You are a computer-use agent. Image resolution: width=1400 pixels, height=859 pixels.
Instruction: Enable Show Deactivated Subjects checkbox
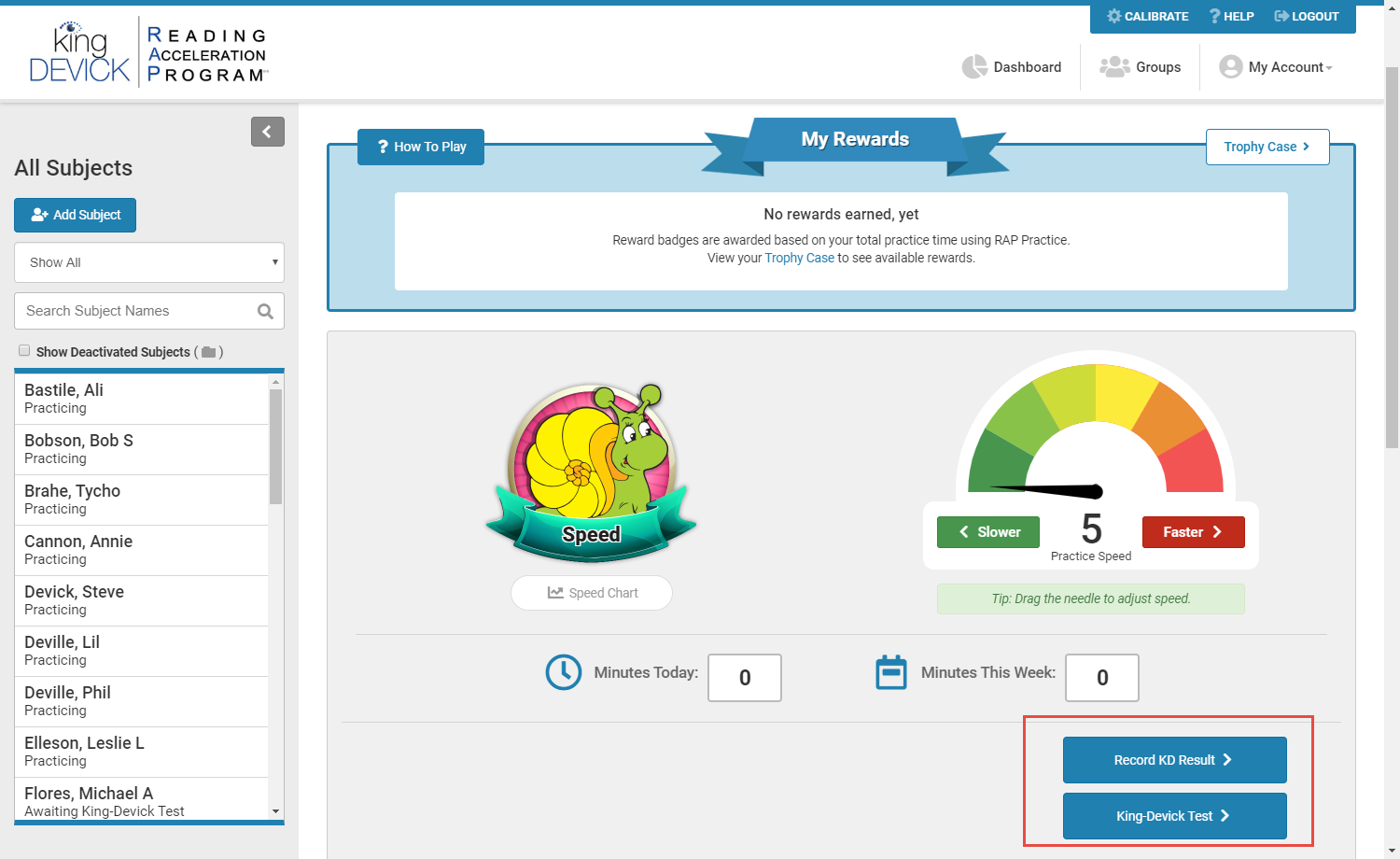pyautogui.click(x=24, y=351)
